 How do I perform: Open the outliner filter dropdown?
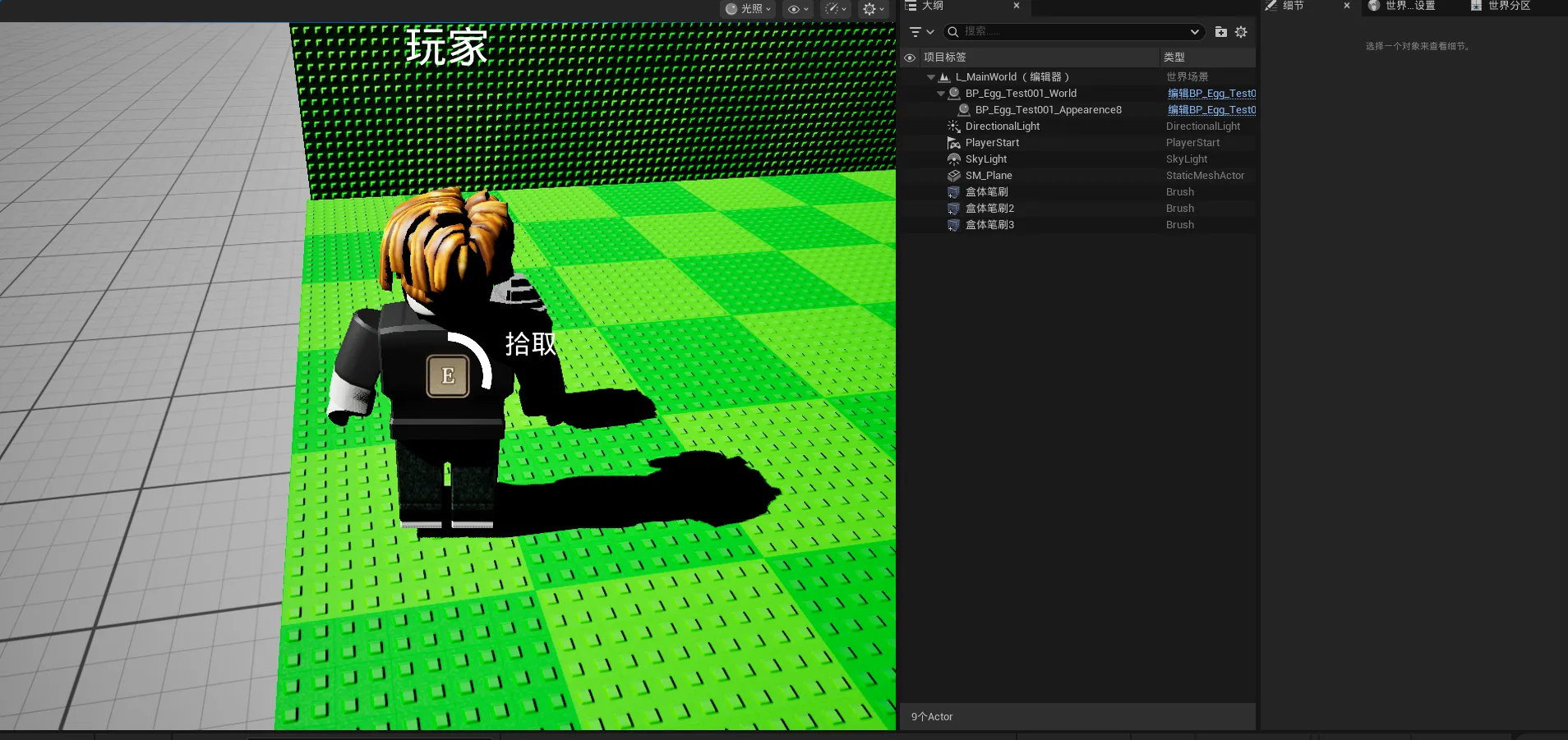click(x=921, y=32)
